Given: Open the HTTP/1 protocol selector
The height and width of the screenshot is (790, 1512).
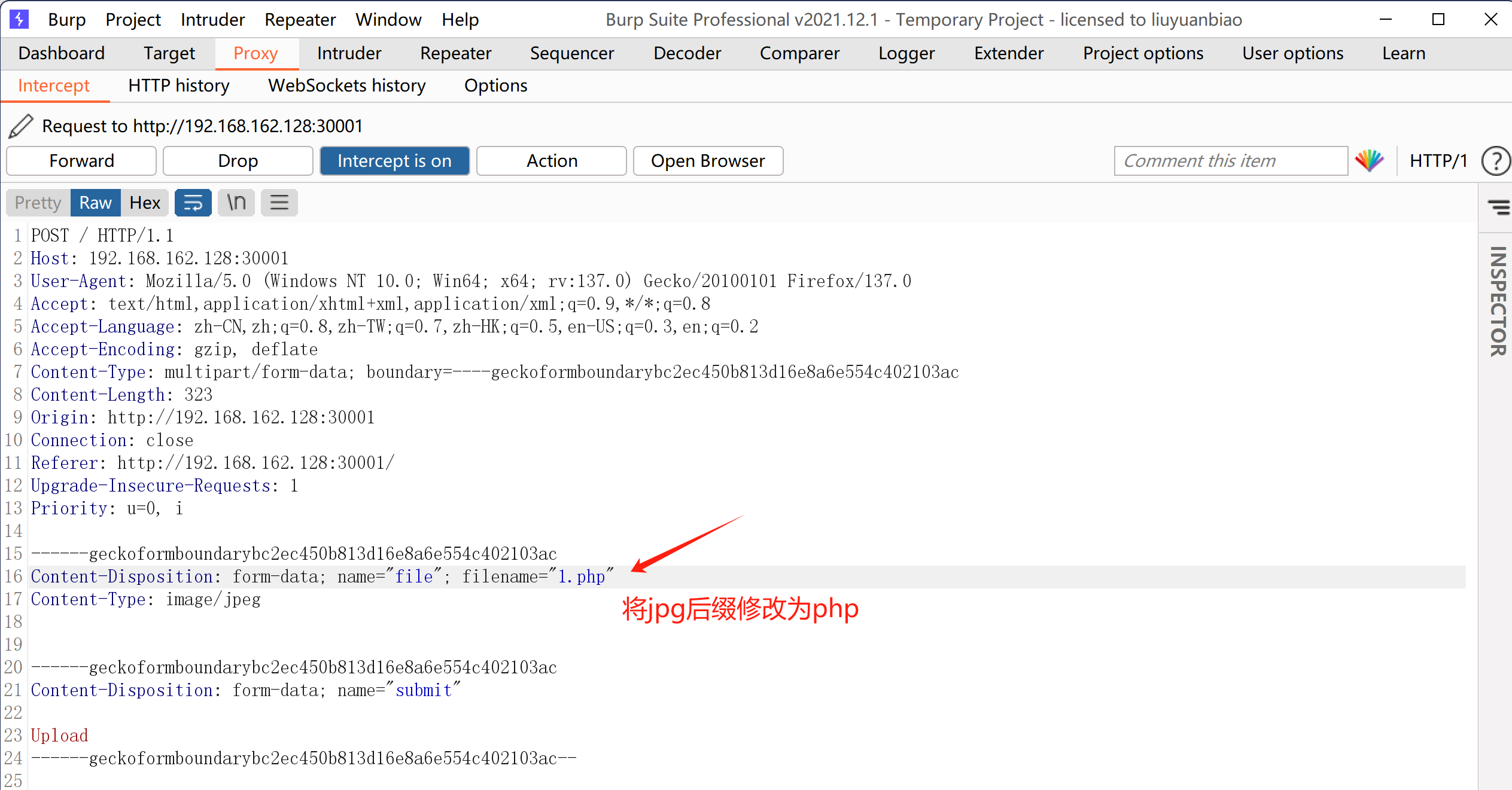Looking at the screenshot, I should 1438,161.
